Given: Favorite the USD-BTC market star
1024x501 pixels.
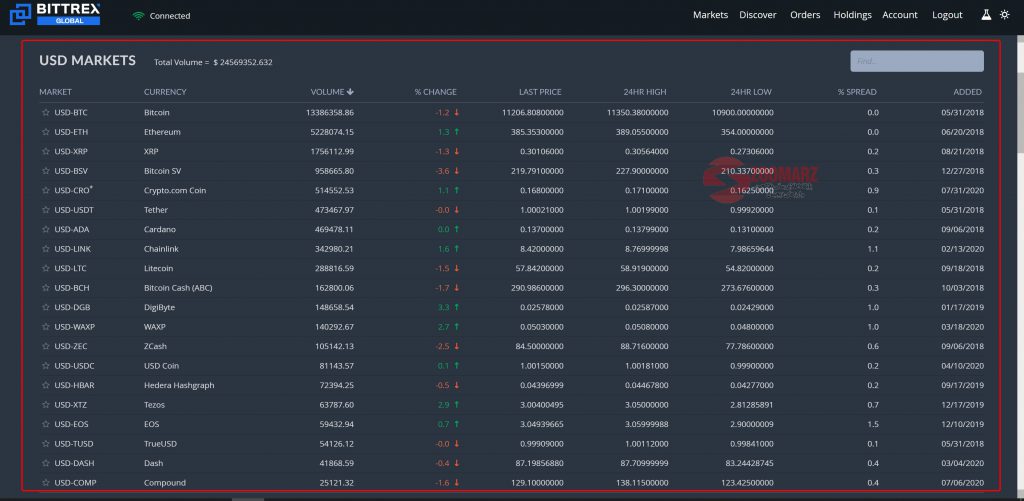Looking at the screenshot, I should coord(46,112).
